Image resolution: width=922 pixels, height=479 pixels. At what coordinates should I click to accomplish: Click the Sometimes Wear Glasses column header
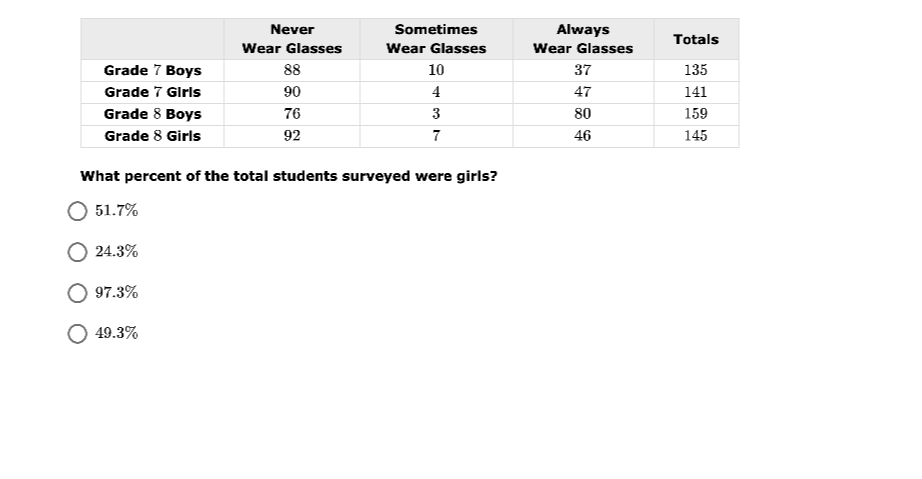click(436, 39)
